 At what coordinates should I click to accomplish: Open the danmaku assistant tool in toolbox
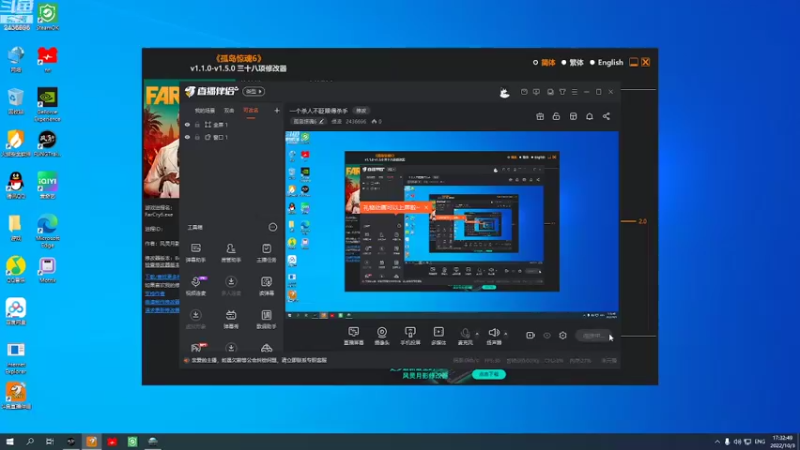click(x=196, y=253)
